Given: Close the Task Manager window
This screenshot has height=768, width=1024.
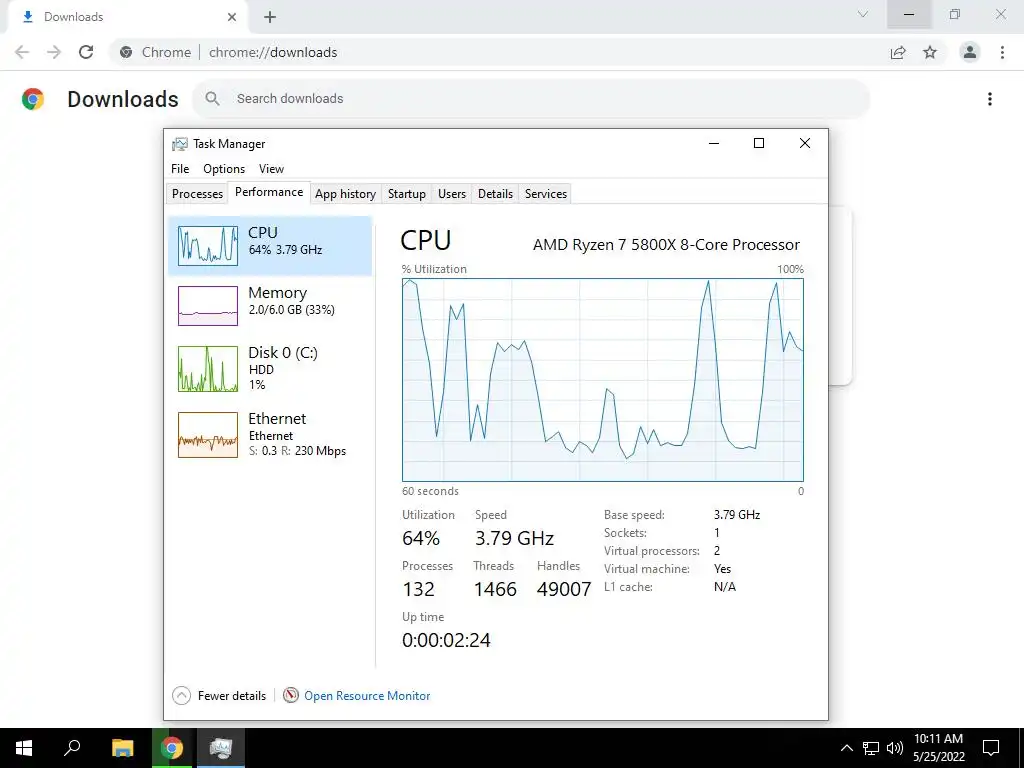Looking at the screenshot, I should click(805, 143).
